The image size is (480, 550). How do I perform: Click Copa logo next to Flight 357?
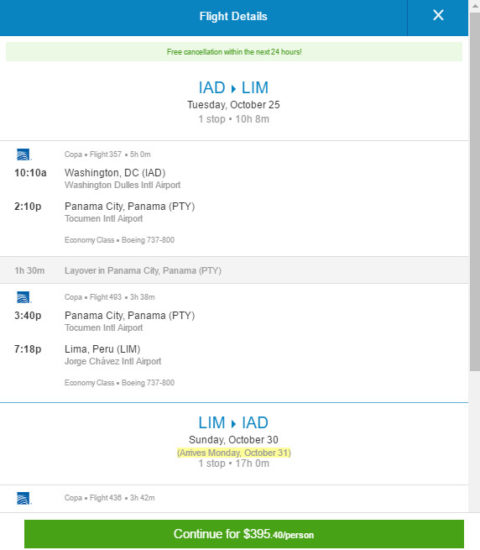click(24, 154)
